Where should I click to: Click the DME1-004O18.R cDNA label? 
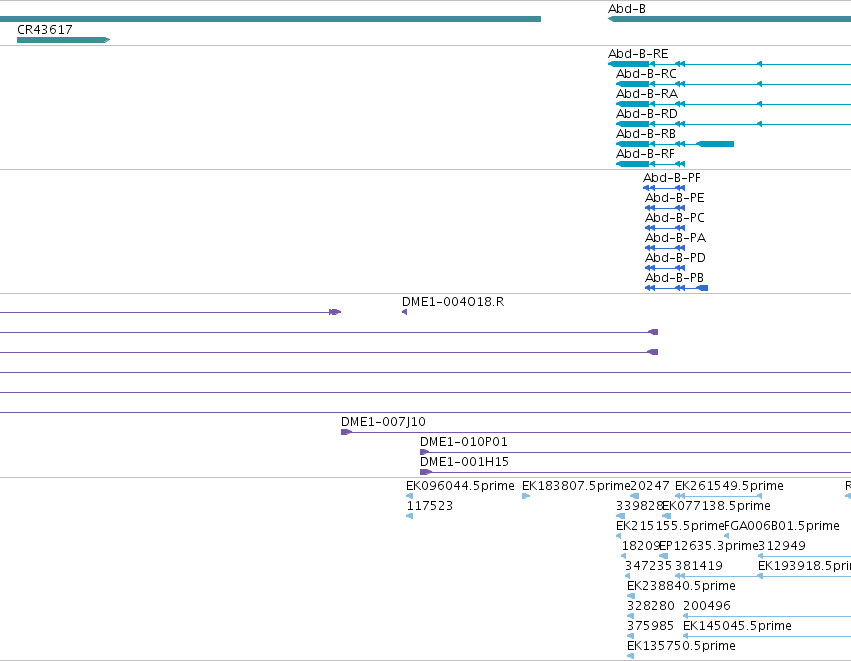pyautogui.click(x=453, y=302)
